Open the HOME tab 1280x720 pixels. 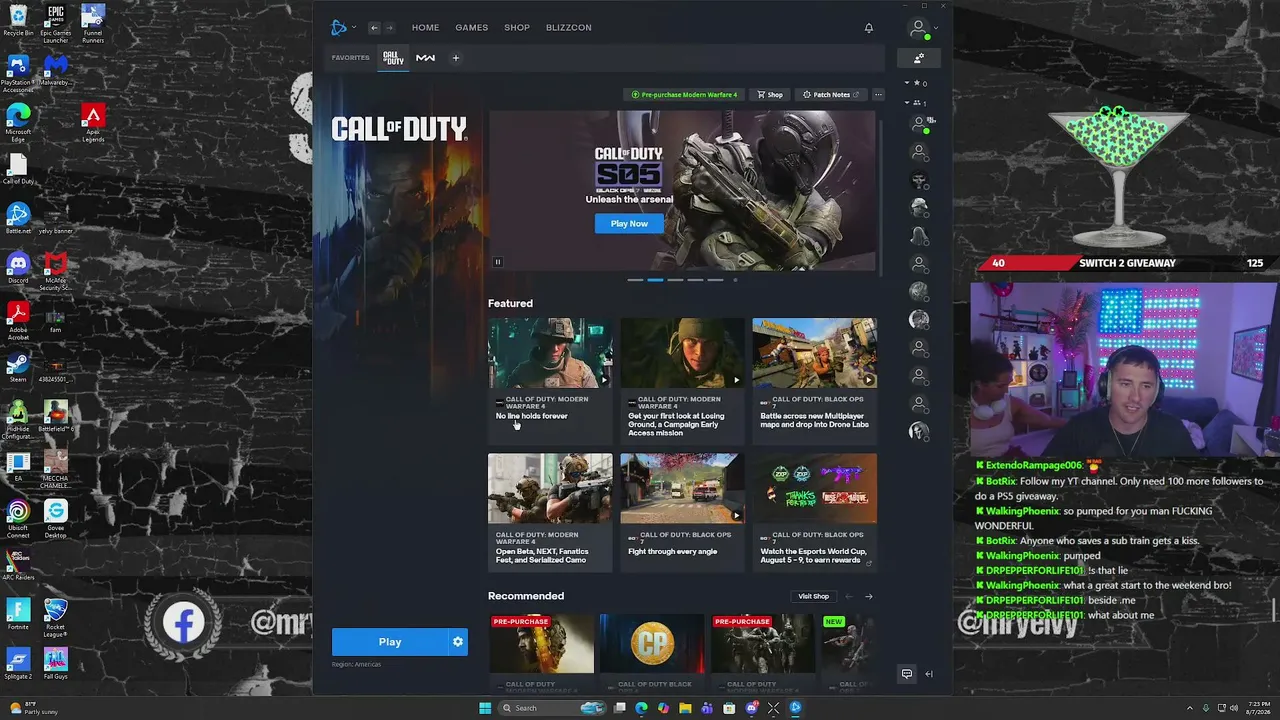tap(426, 28)
